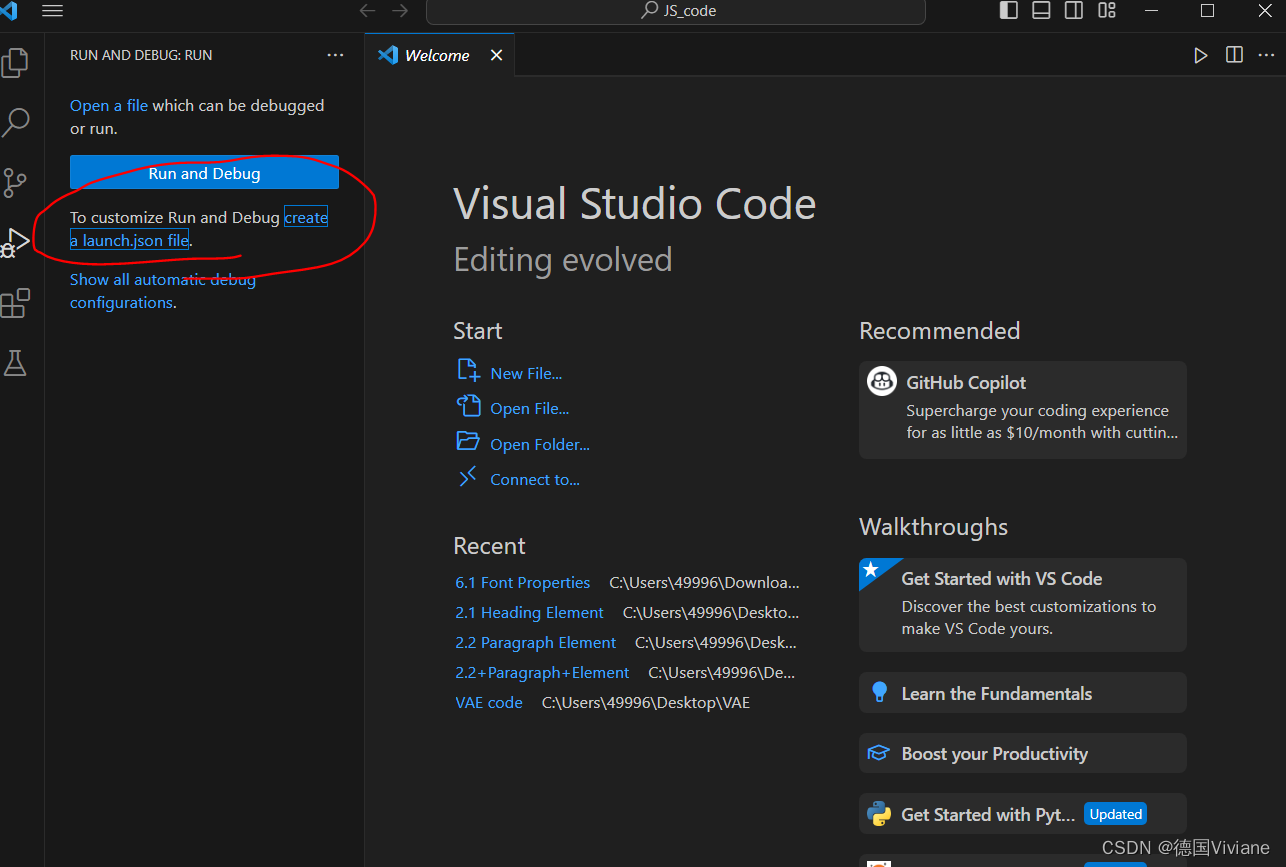
Task: Toggle primary side bar layout icon
Action: 1009,11
